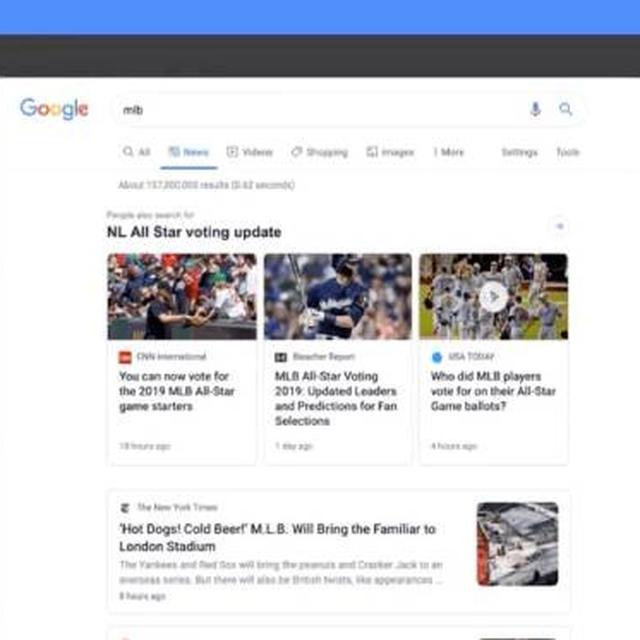
Task: Open the Tools options
Action: coord(568,152)
